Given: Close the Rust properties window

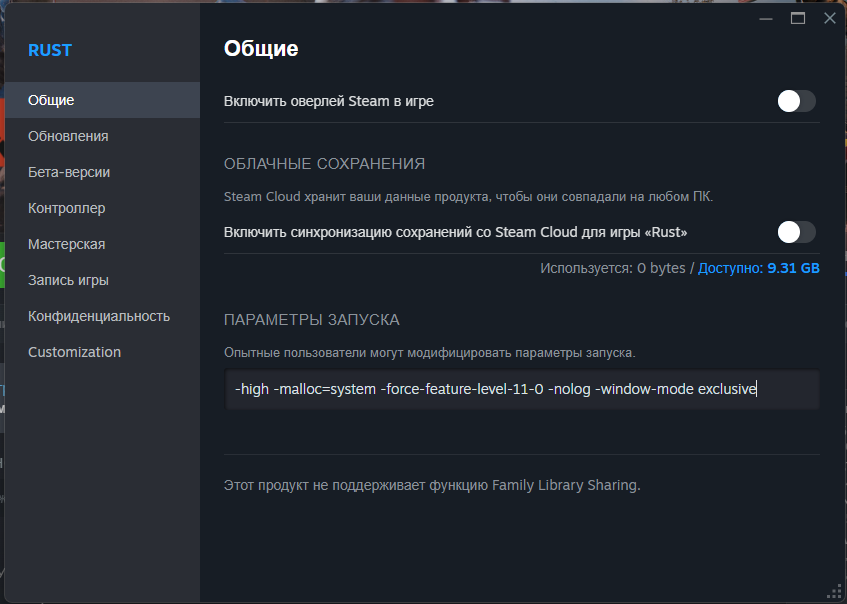Looking at the screenshot, I should tap(830, 18).
